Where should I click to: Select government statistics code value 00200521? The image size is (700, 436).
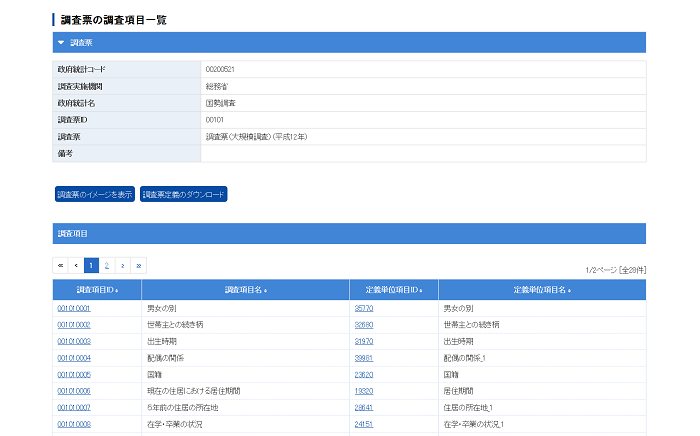coord(220,69)
